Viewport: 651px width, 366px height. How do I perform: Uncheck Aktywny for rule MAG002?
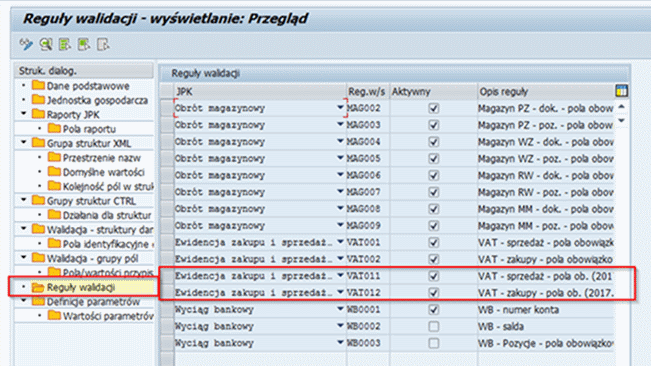coord(433,108)
